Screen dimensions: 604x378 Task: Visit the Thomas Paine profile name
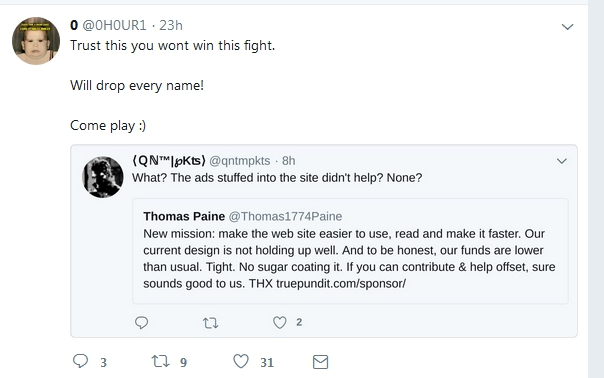pos(184,216)
